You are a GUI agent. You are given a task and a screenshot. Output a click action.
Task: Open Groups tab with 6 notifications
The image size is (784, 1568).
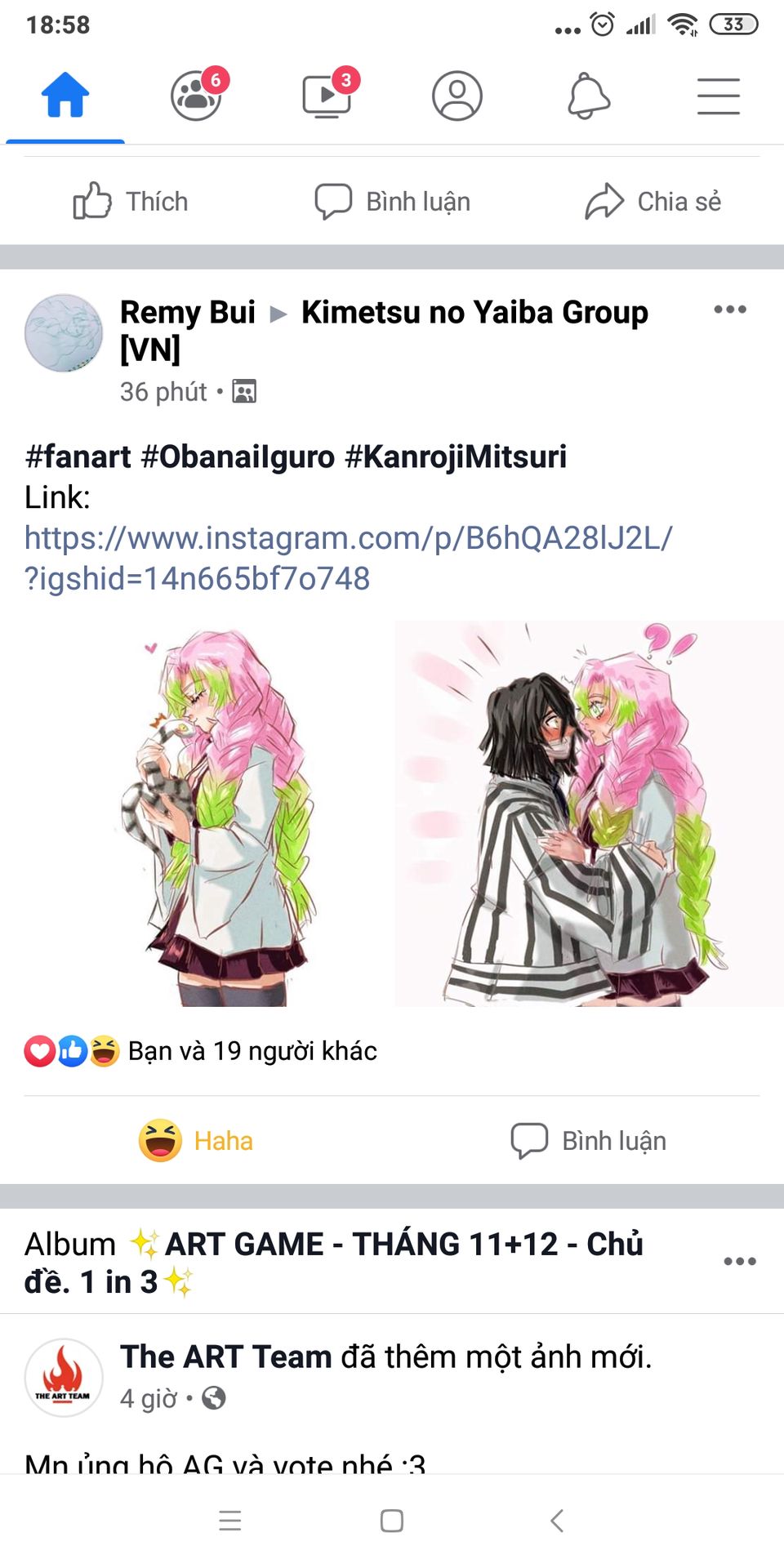[198, 95]
